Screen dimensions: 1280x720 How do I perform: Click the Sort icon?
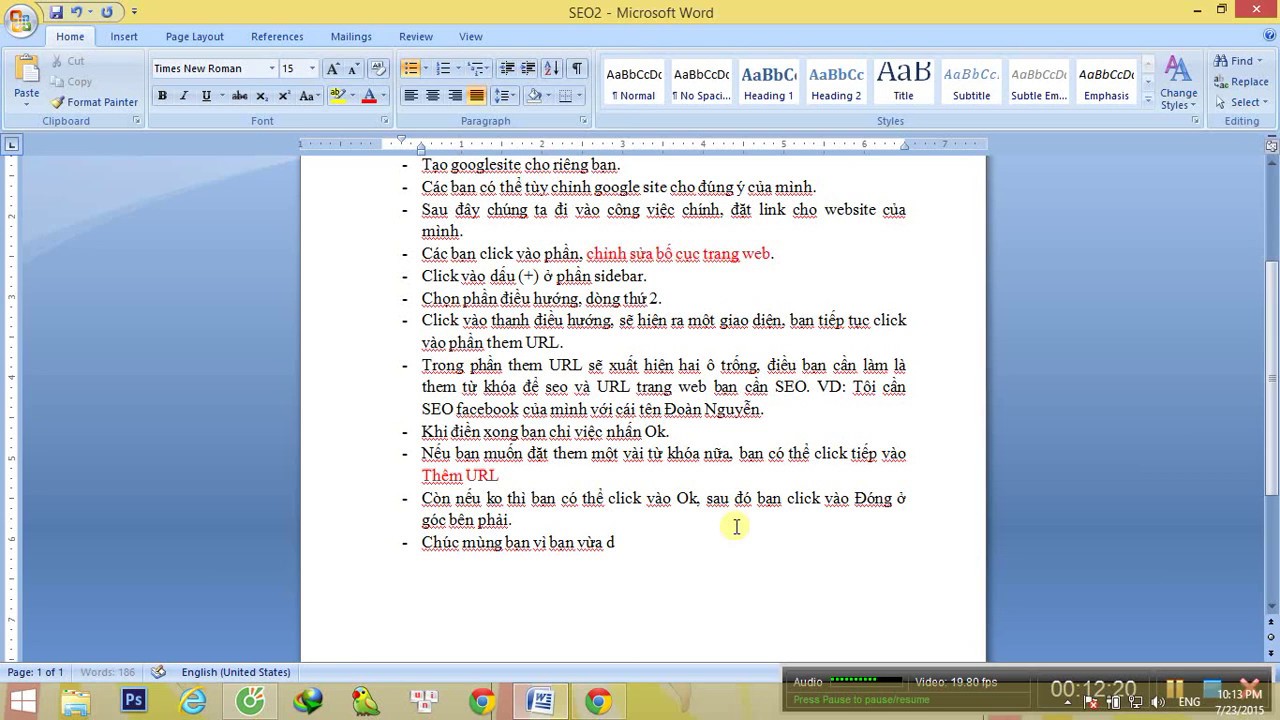point(552,68)
